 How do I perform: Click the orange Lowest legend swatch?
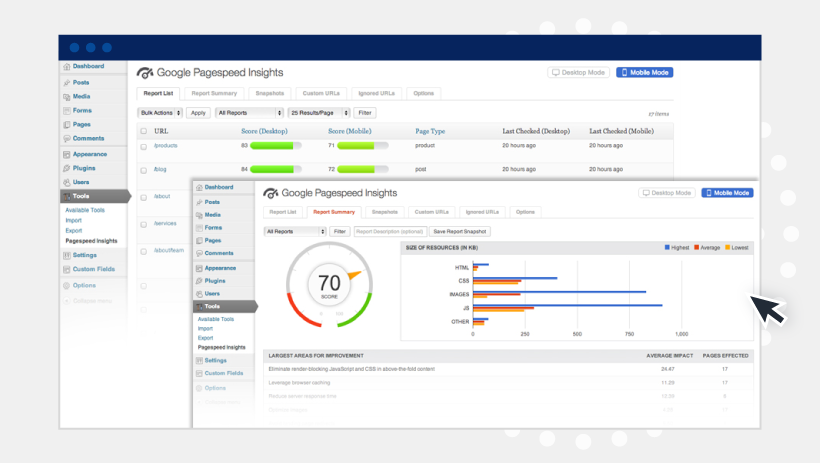727,247
